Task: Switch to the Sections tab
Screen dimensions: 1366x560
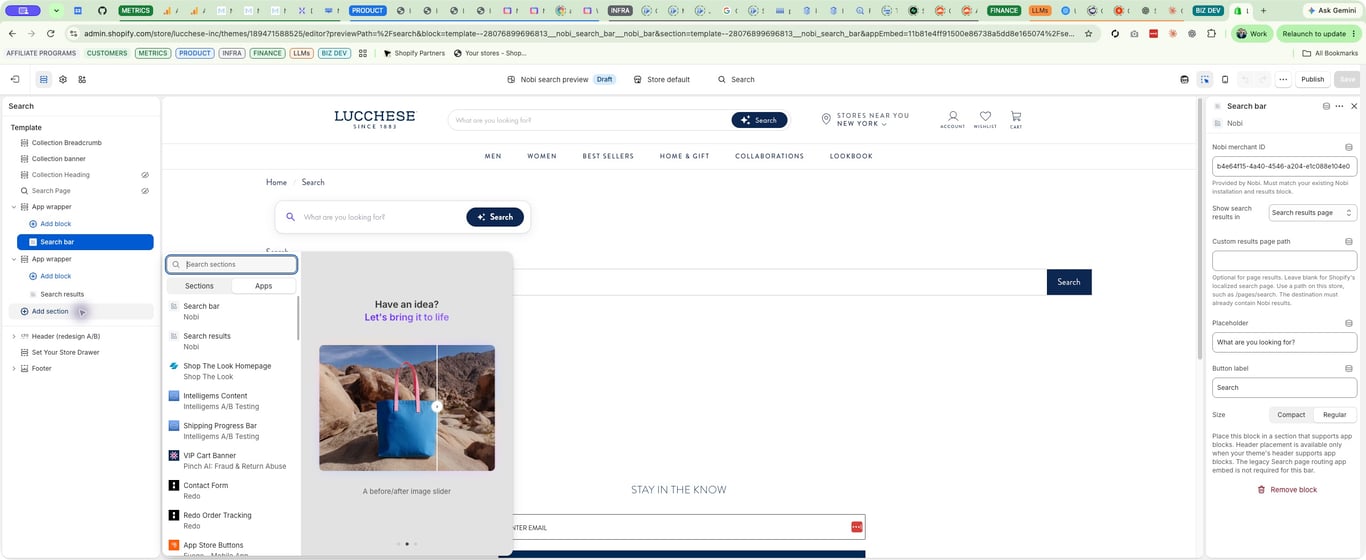Action: coord(199,286)
